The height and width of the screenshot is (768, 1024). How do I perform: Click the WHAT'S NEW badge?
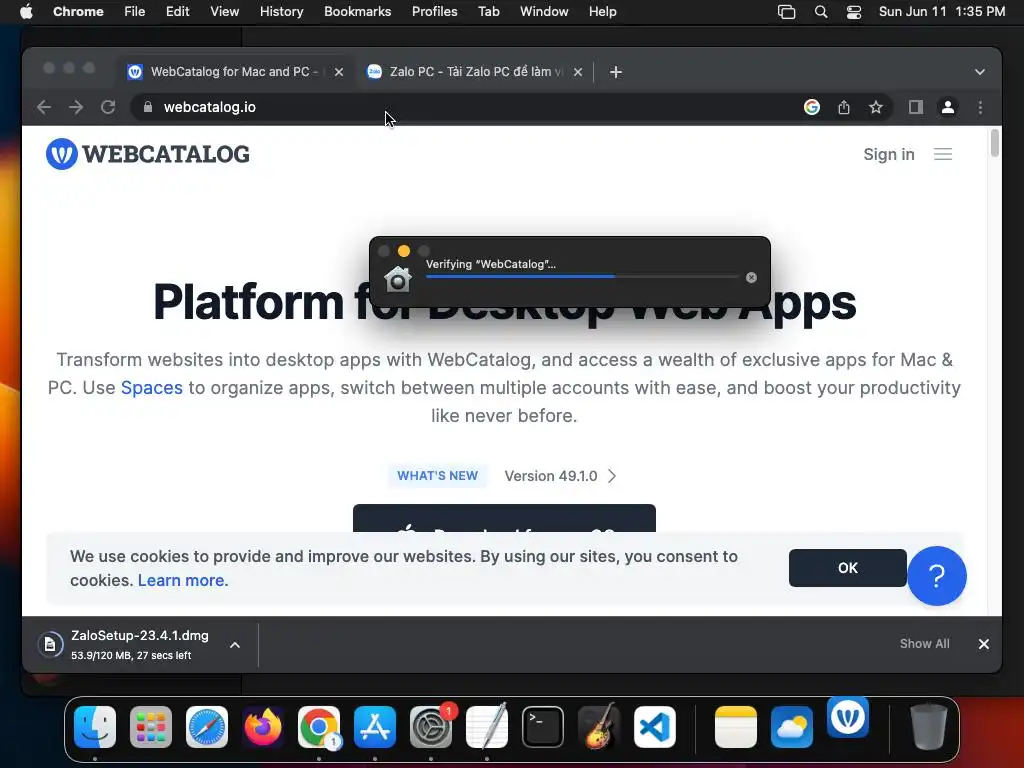tap(438, 475)
